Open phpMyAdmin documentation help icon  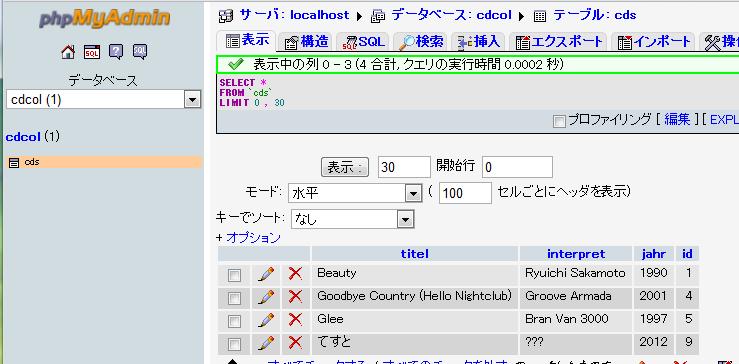coord(116,52)
